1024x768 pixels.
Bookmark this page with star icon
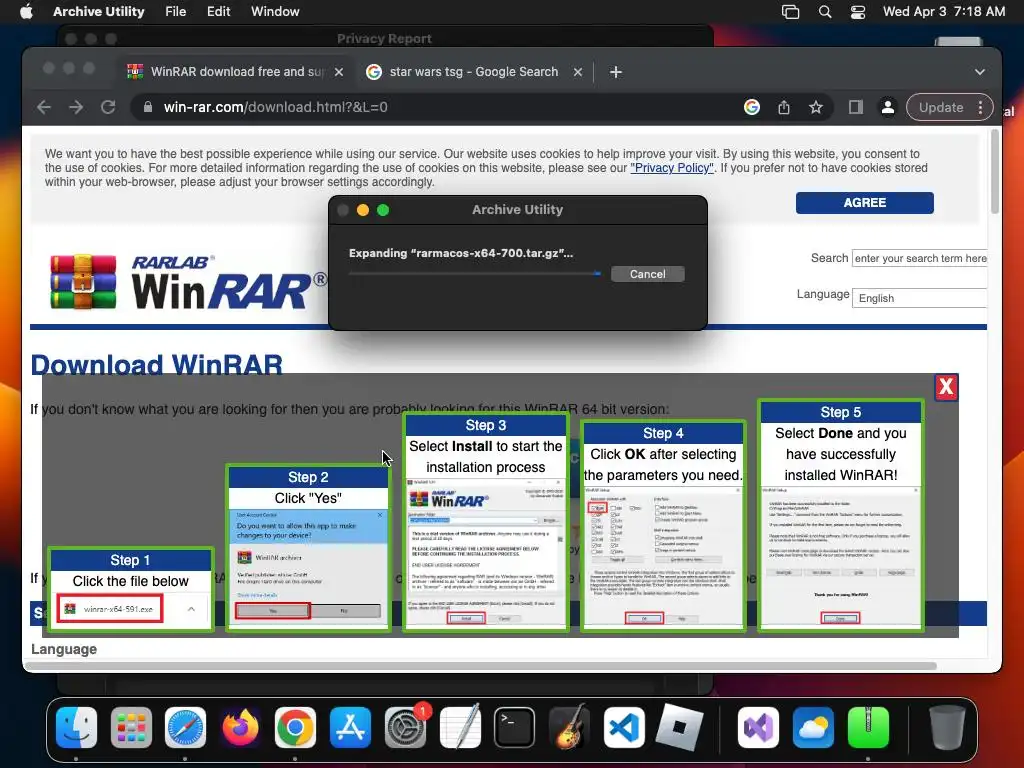[816, 107]
